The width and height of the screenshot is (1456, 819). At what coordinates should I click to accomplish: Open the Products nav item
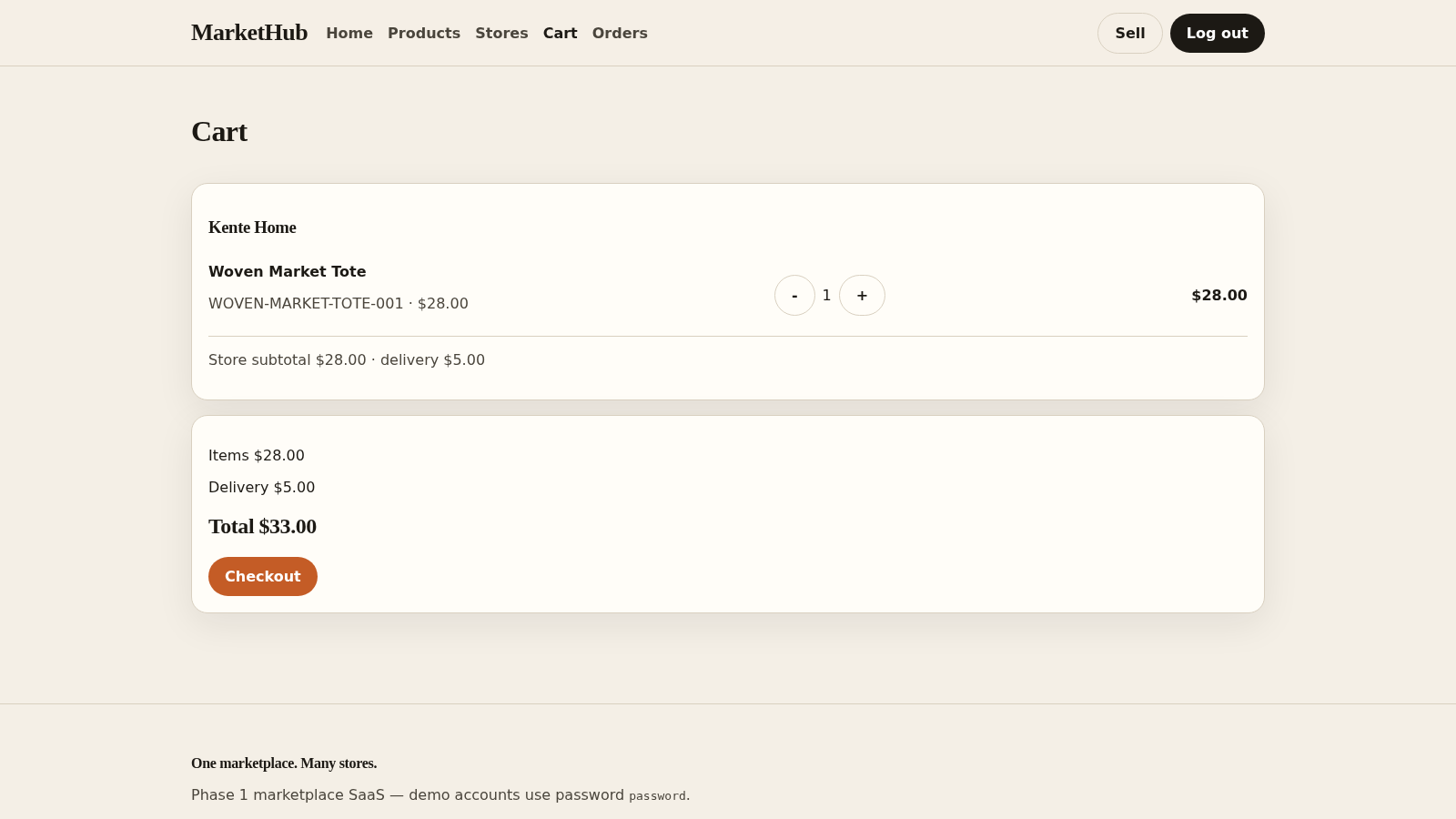424,33
